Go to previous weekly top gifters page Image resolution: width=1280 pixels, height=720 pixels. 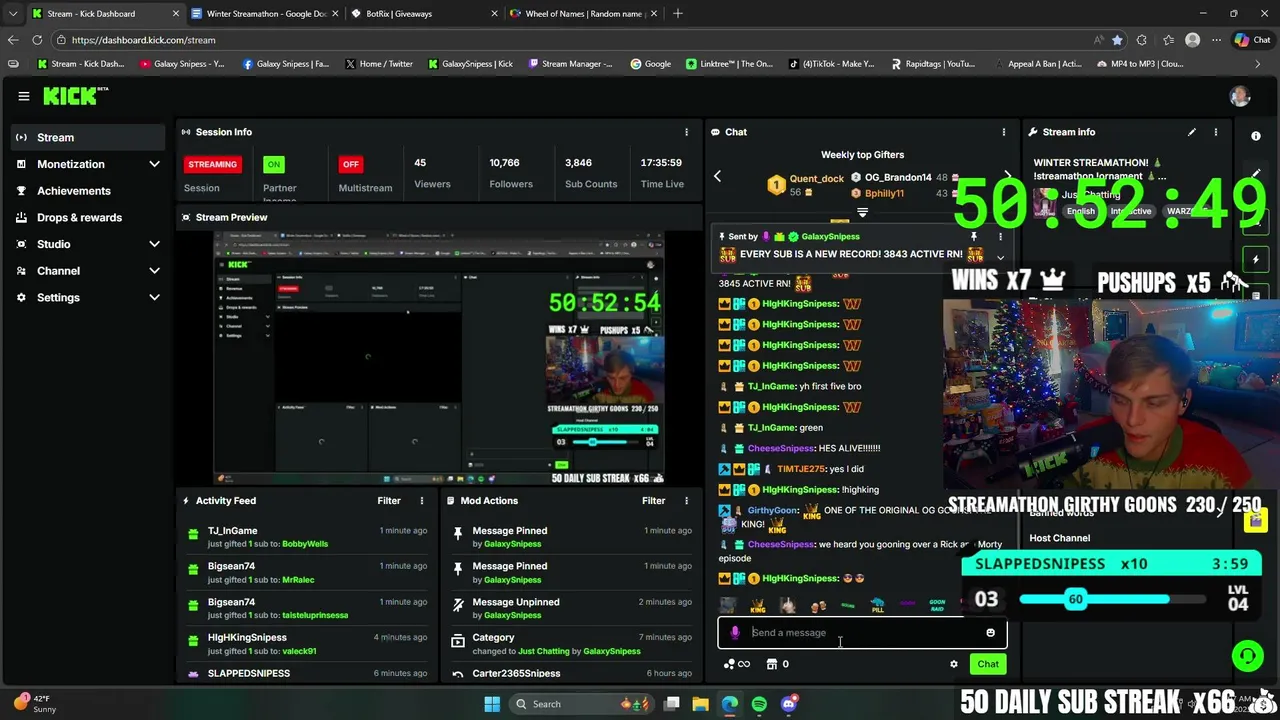pos(717,176)
